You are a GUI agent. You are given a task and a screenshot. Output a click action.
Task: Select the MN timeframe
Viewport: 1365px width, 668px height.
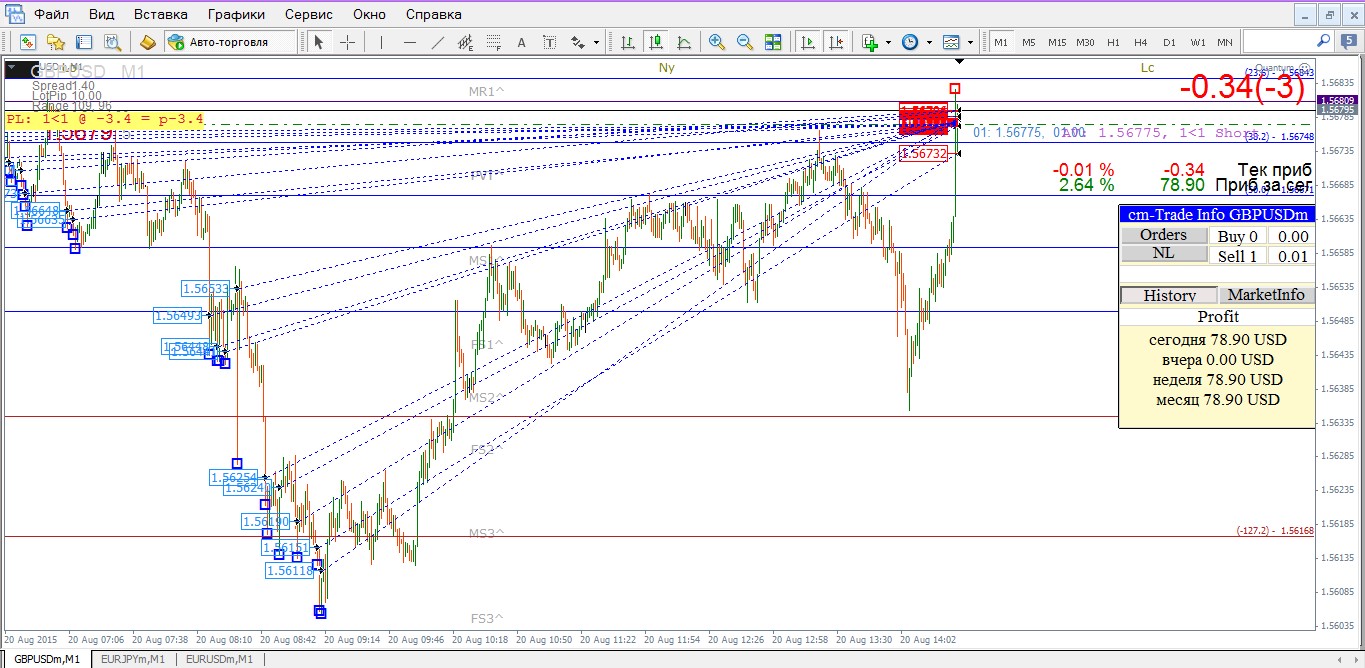1225,42
